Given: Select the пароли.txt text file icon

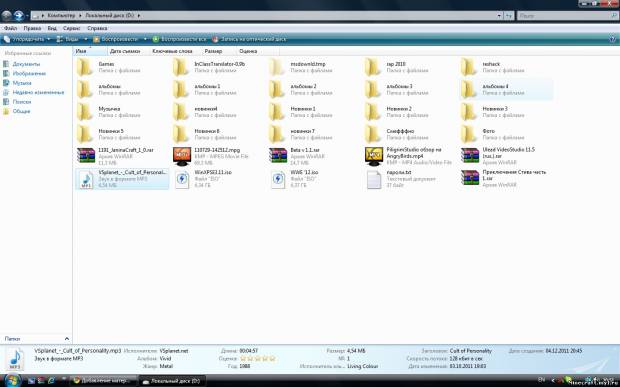Looking at the screenshot, I should coord(374,179).
